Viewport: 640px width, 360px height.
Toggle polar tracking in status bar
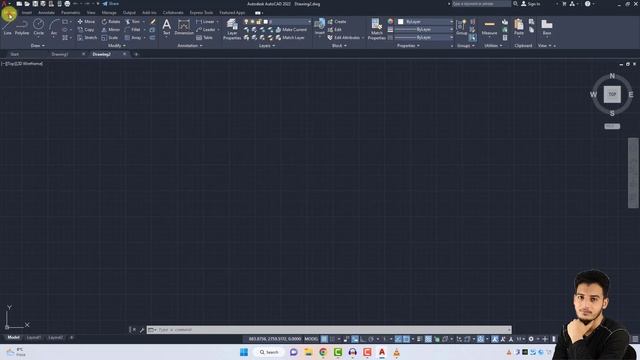pos(371,339)
